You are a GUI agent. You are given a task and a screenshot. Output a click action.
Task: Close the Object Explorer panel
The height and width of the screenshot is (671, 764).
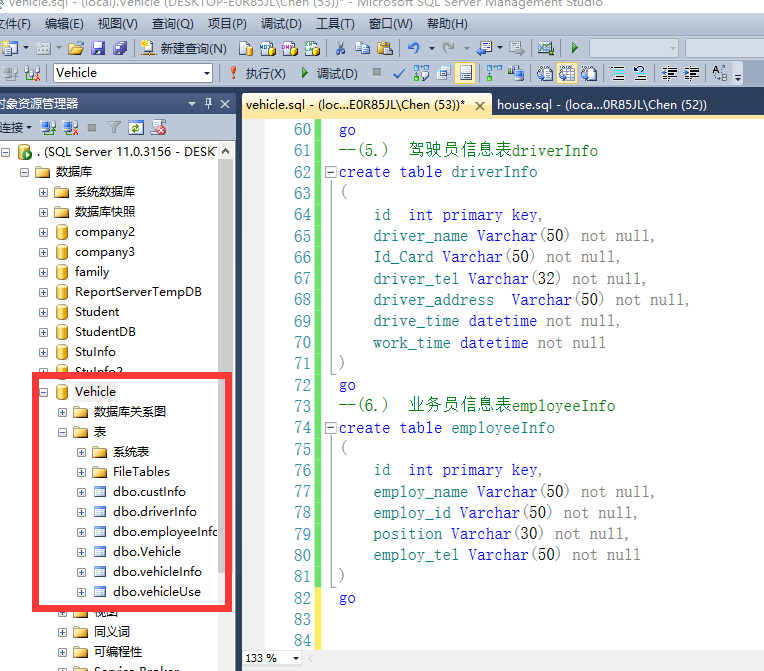point(225,104)
